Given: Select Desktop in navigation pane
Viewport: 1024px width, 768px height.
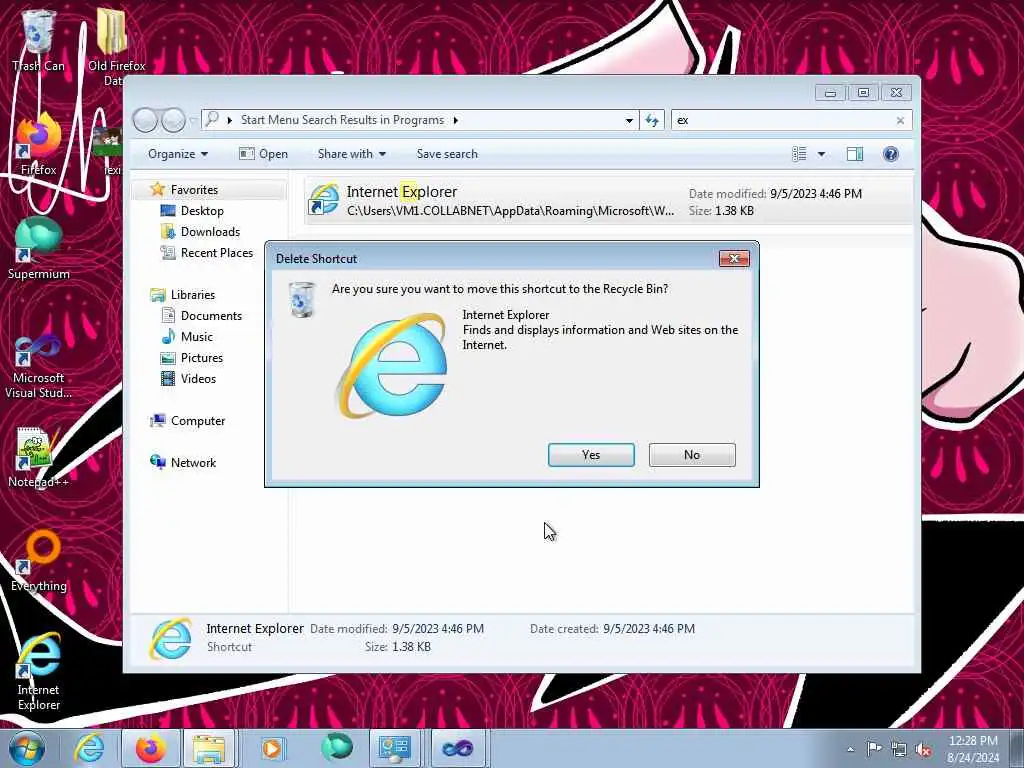Looking at the screenshot, I should (202, 211).
